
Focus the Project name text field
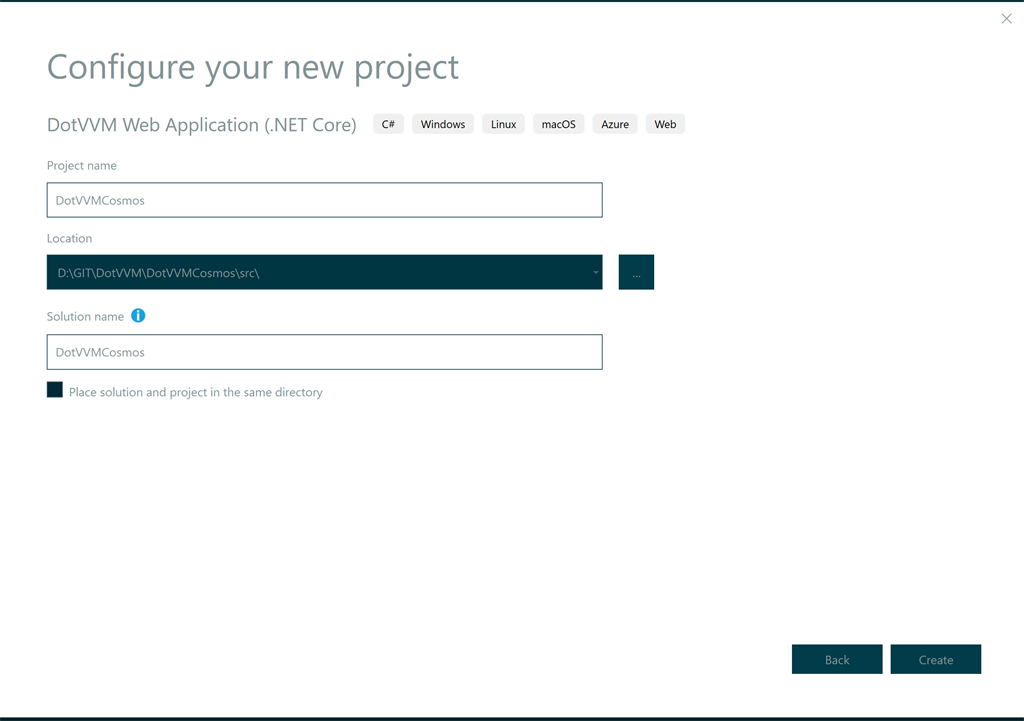click(x=324, y=200)
